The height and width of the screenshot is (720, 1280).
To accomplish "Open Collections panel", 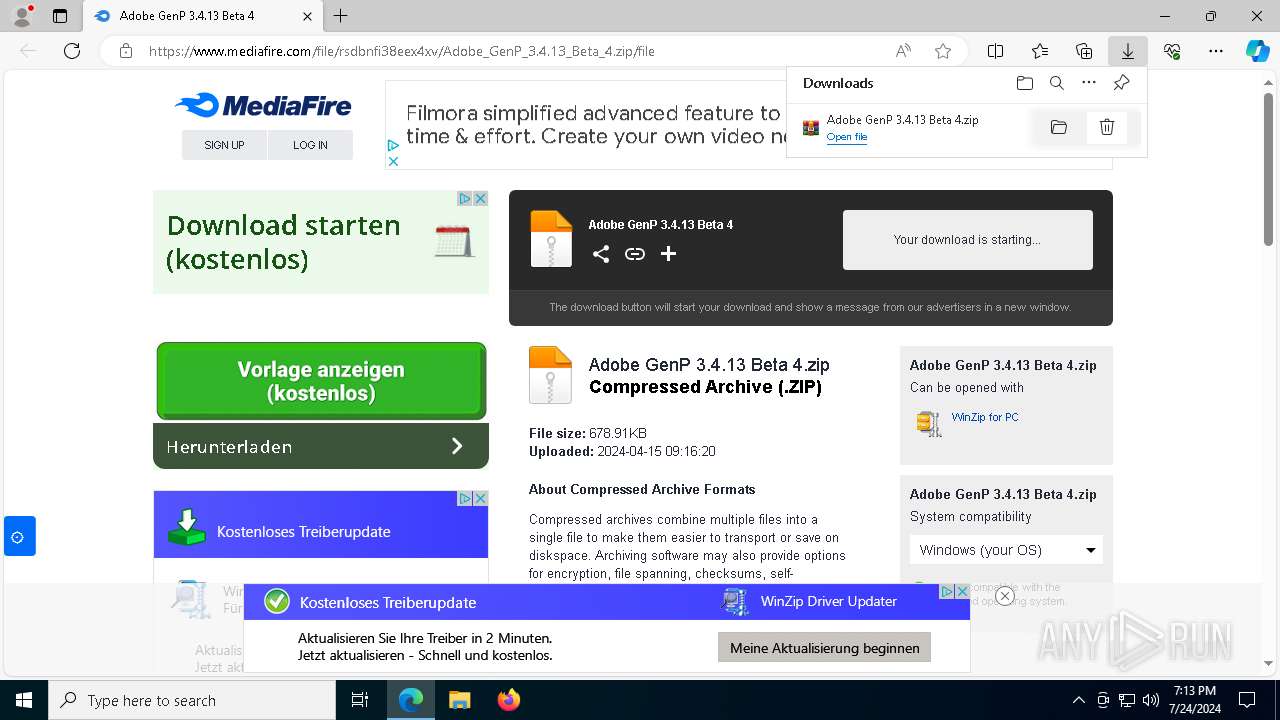I will click(x=1084, y=51).
